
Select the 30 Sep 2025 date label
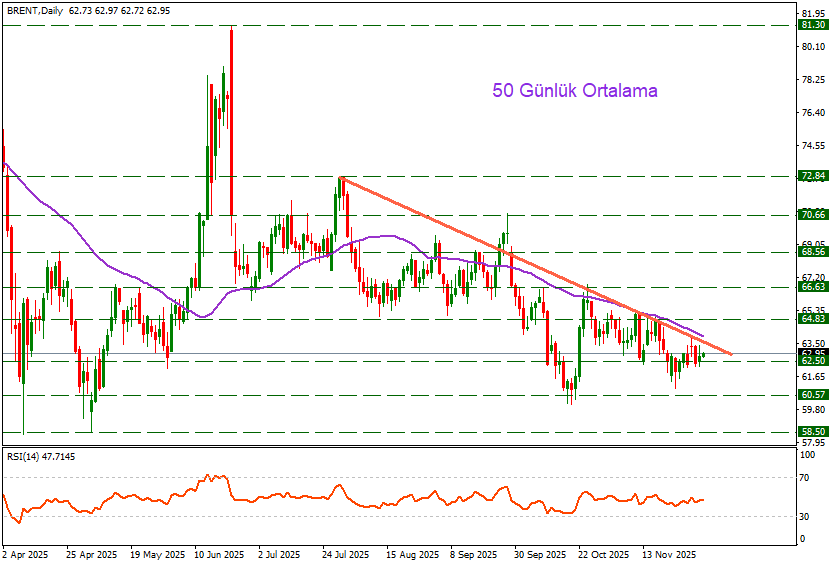(540, 553)
